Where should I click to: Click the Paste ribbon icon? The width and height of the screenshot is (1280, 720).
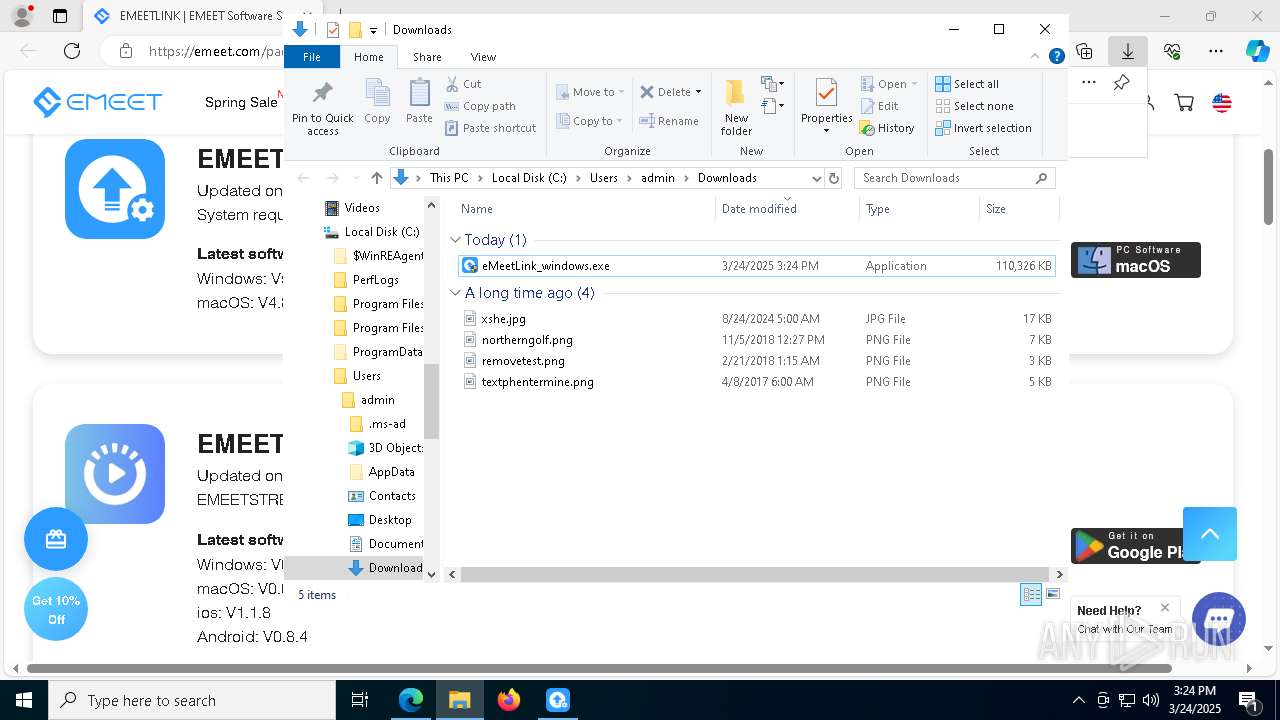pyautogui.click(x=419, y=101)
